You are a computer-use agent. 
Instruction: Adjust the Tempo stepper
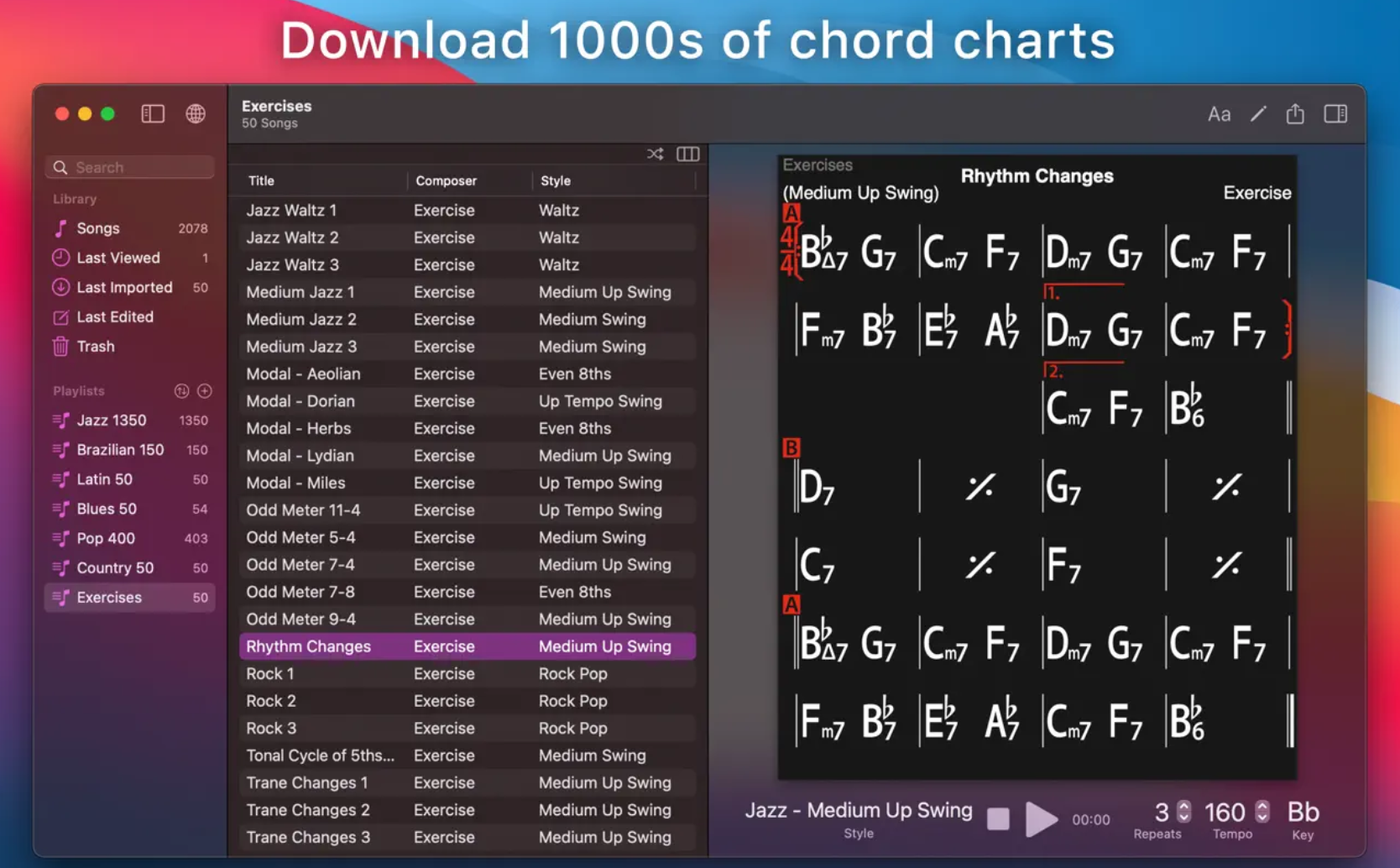point(1262,811)
